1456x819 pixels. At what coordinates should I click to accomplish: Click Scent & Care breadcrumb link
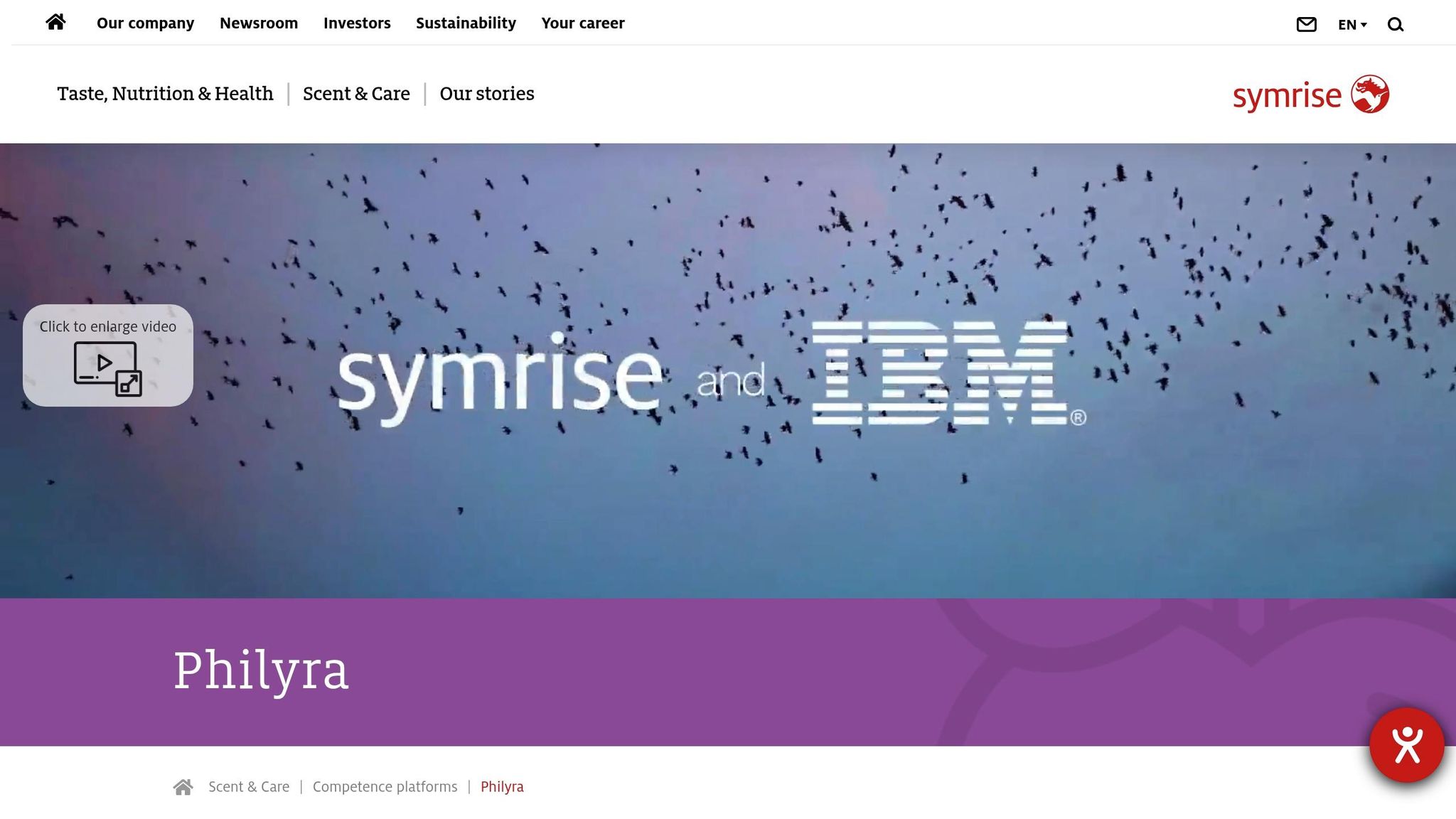click(x=249, y=787)
